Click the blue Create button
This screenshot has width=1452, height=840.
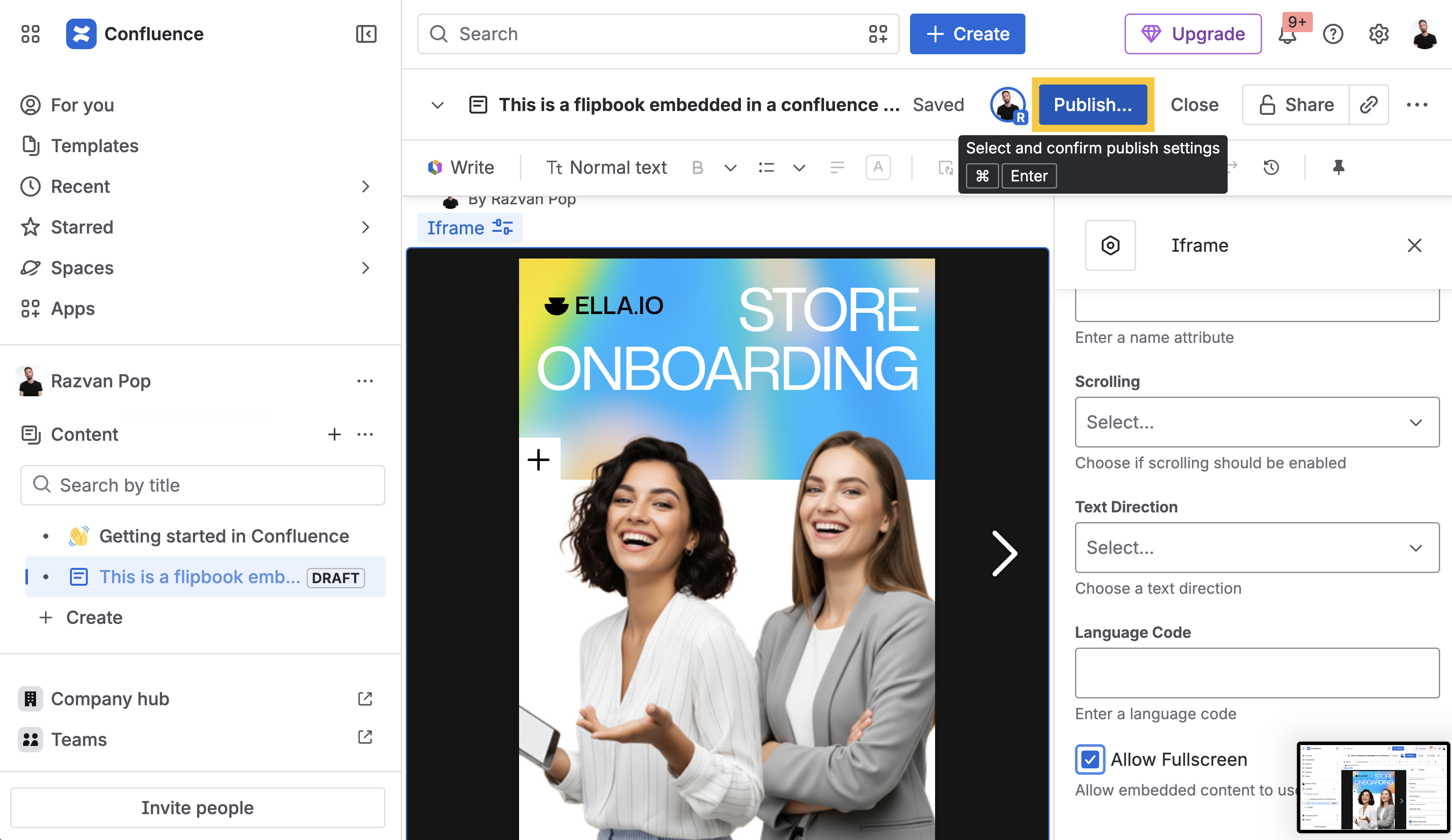point(967,34)
